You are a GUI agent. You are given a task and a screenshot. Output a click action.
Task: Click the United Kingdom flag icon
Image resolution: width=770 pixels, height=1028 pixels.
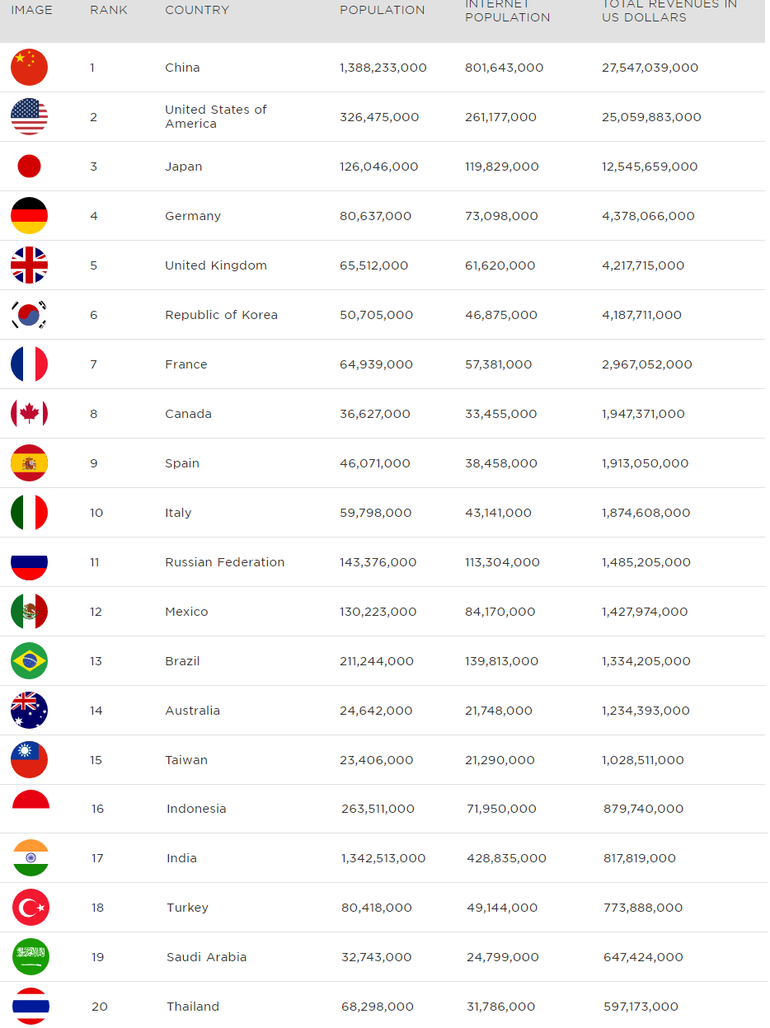tap(29, 265)
